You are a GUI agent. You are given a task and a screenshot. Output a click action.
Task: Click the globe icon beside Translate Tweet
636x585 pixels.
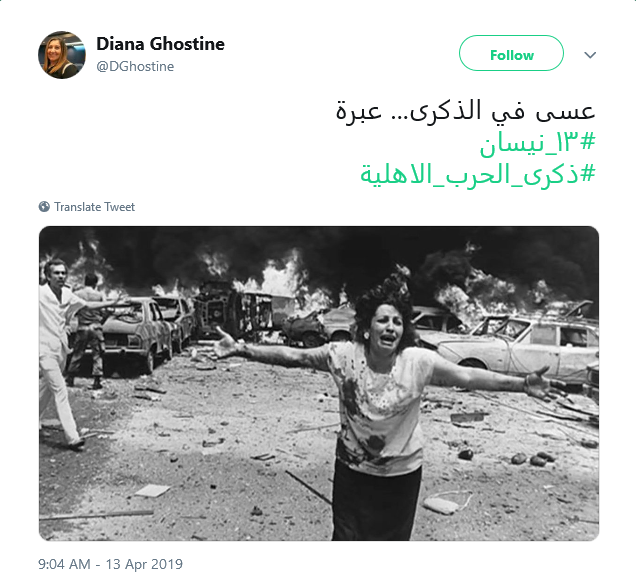pos(44,207)
